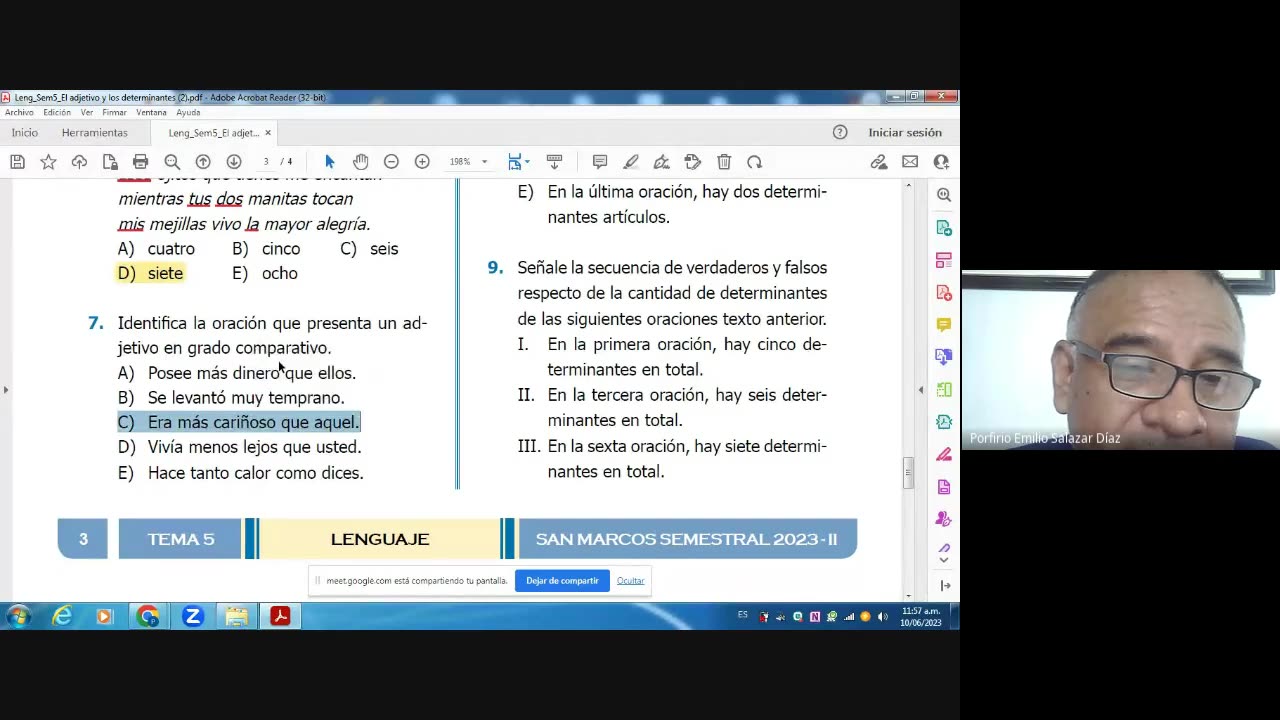This screenshot has height=720, width=1280.
Task: Click Iniciar sesión
Action: 905,132
